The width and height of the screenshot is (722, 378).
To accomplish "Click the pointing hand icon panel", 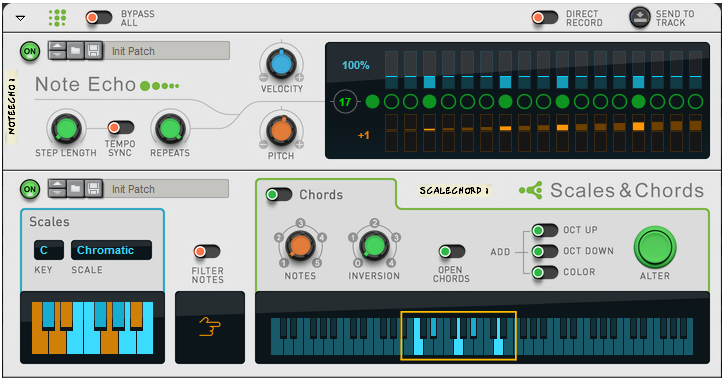I will [210, 327].
